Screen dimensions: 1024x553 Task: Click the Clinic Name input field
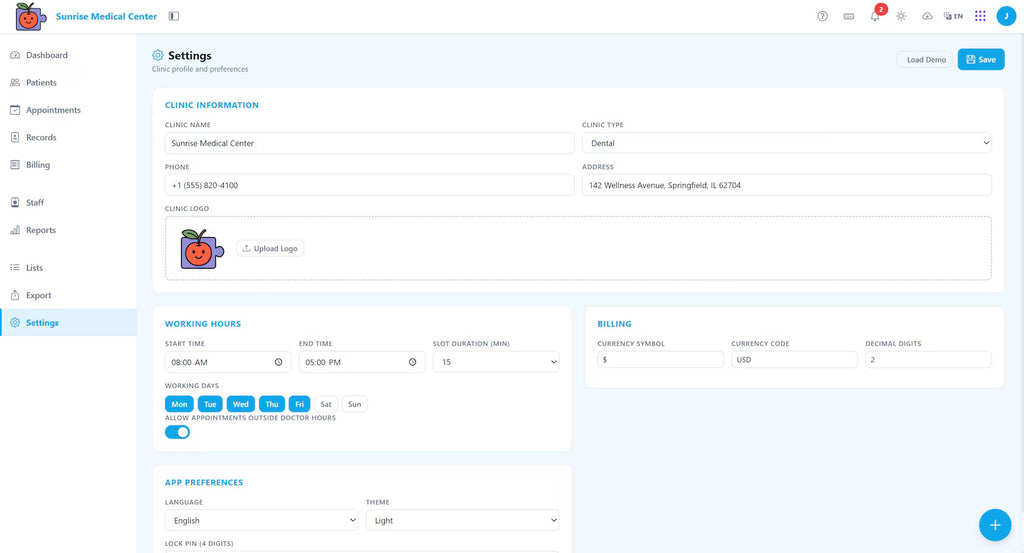(370, 143)
